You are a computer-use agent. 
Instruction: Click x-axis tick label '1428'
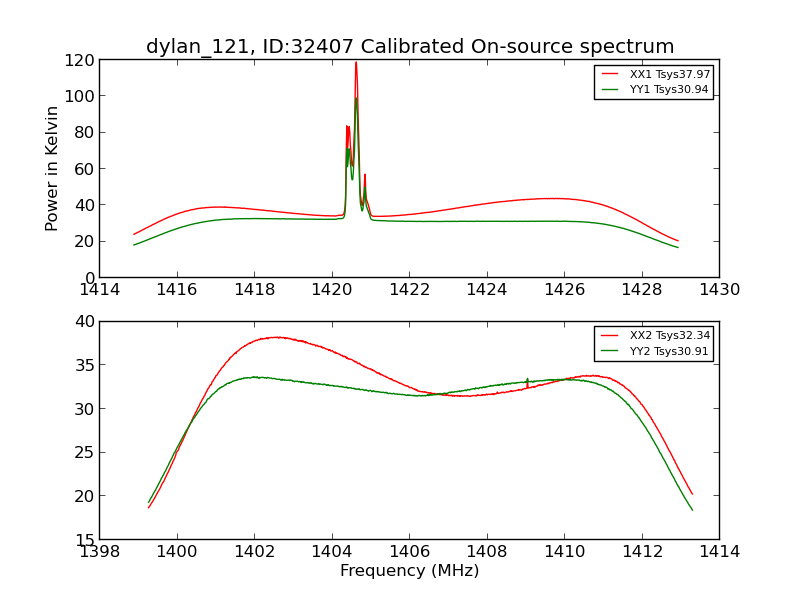pyautogui.click(x=642, y=290)
